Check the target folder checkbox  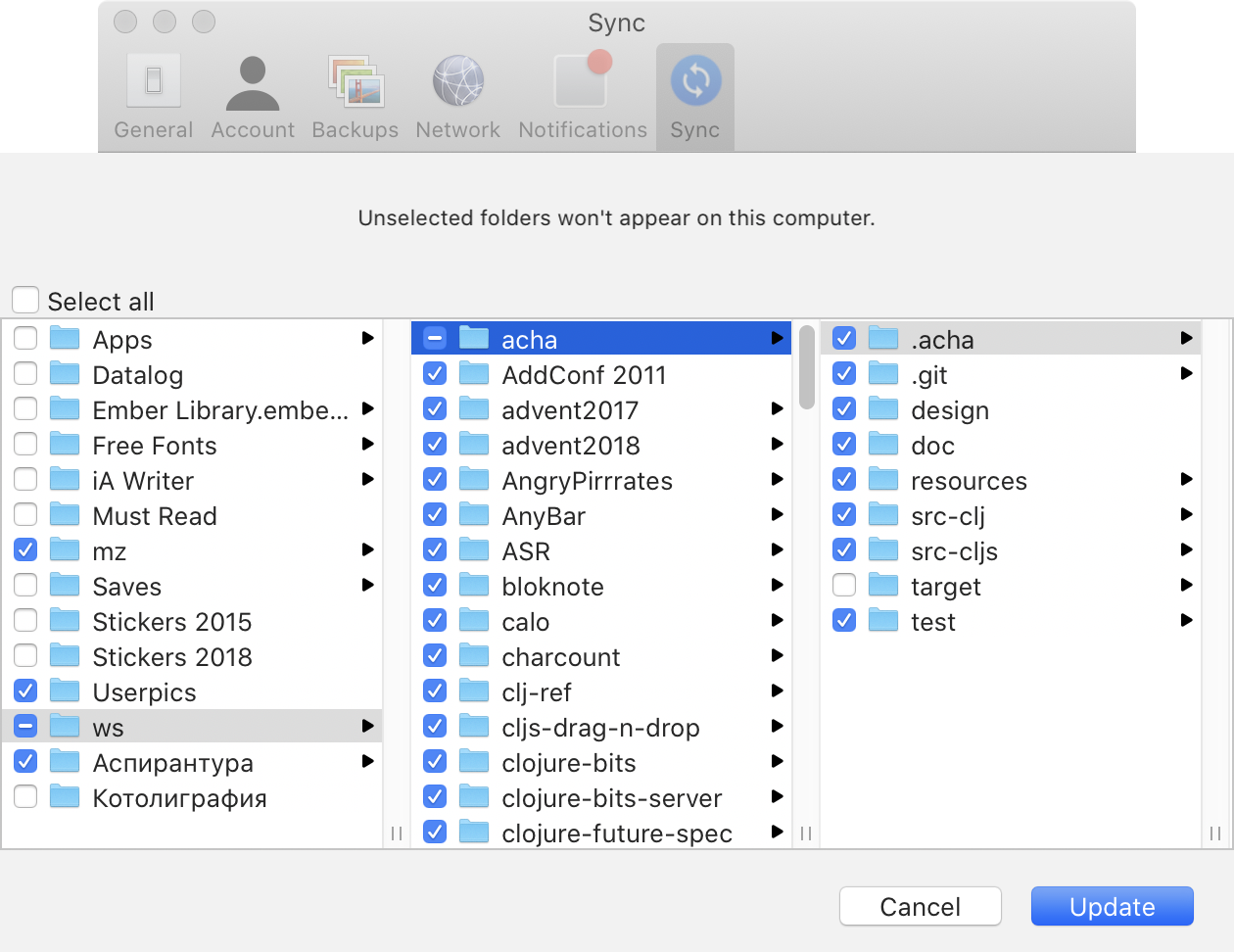pos(844,586)
